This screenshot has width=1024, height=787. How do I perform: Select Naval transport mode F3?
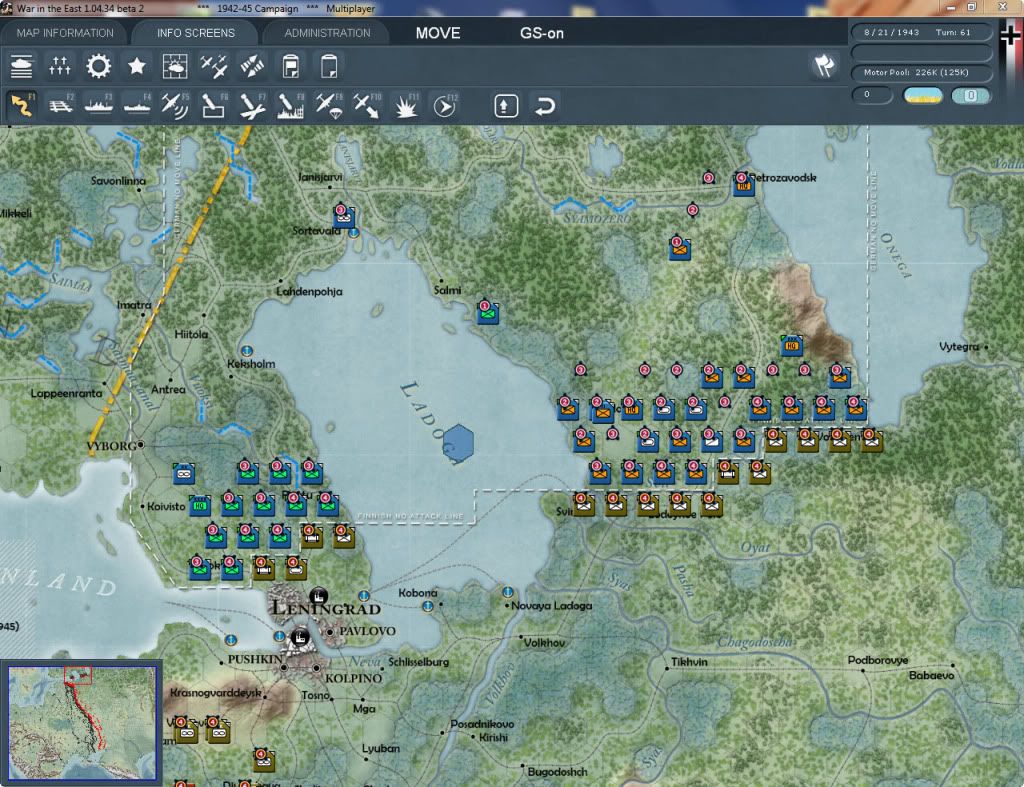99,105
